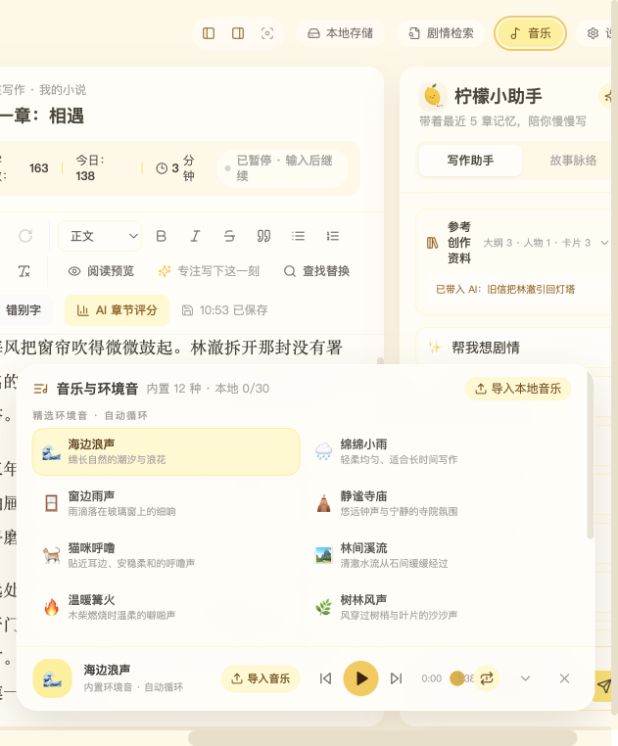Insert a block quote
The height and width of the screenshot is (746, 618).
[264, 236]
